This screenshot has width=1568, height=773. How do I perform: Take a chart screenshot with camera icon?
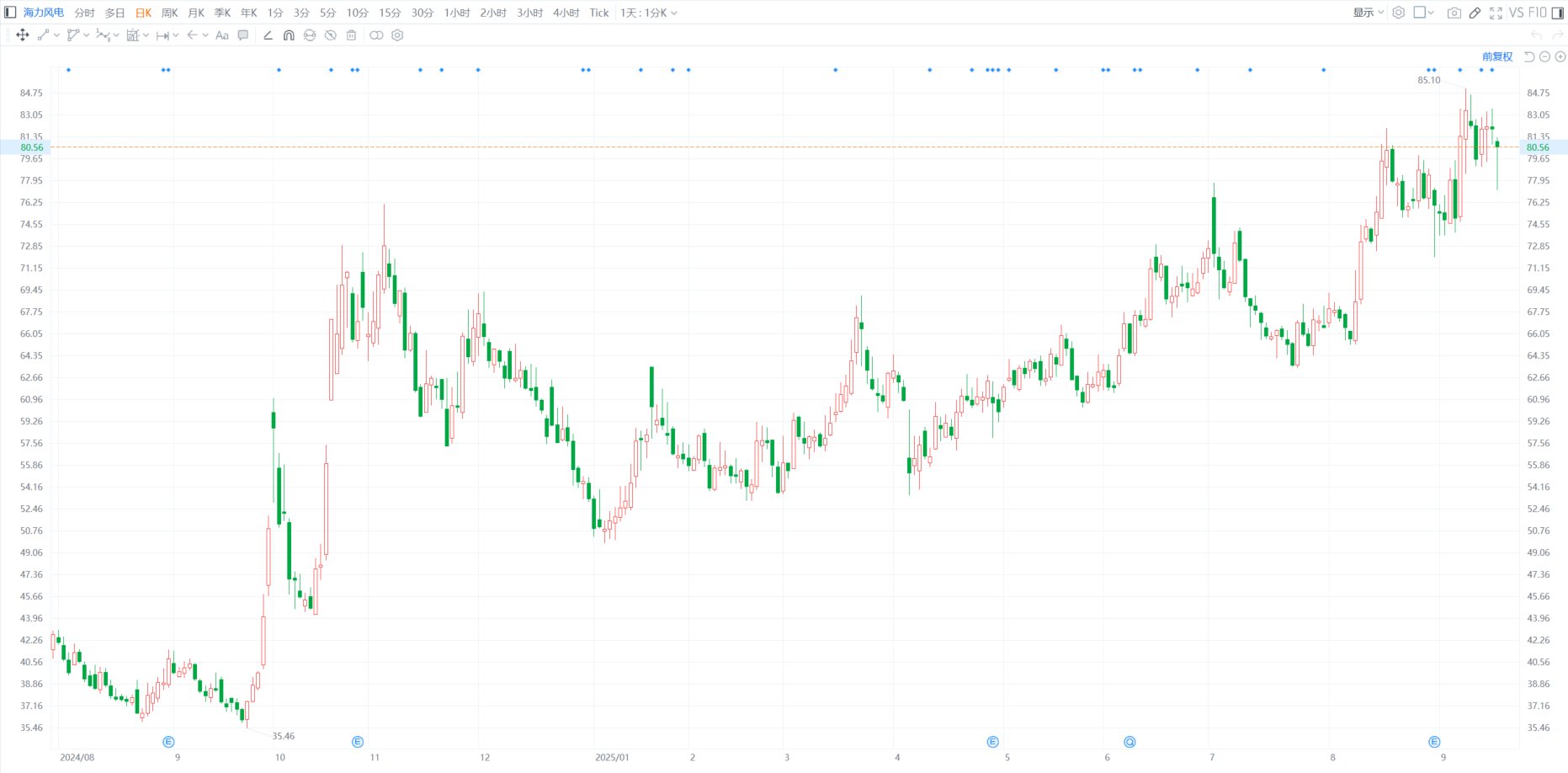coord(1454,13)
